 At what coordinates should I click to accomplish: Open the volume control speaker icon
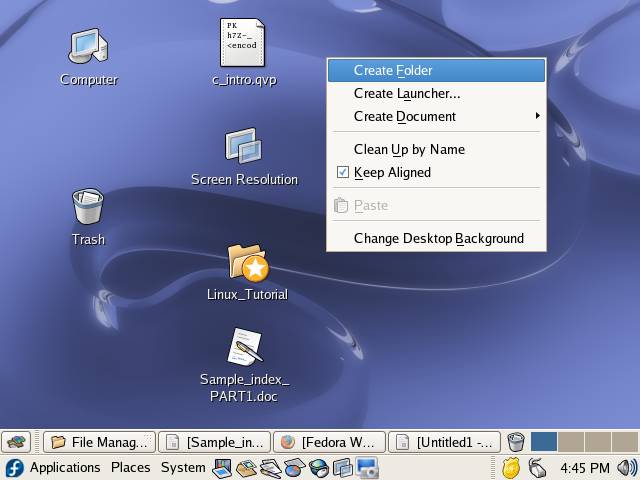[x=626, y=467]
